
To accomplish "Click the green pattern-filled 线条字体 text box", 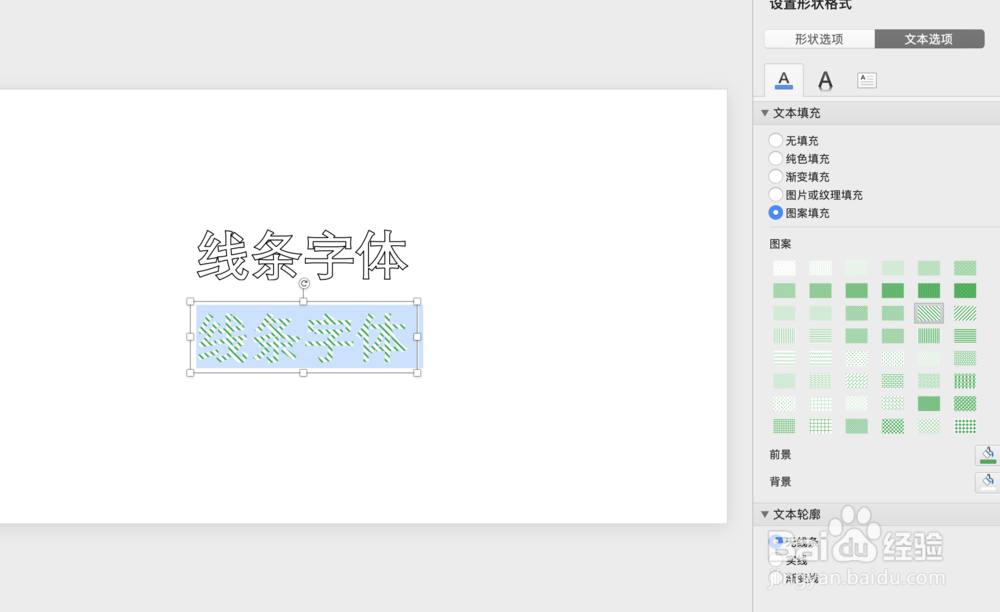I will 302,337.
